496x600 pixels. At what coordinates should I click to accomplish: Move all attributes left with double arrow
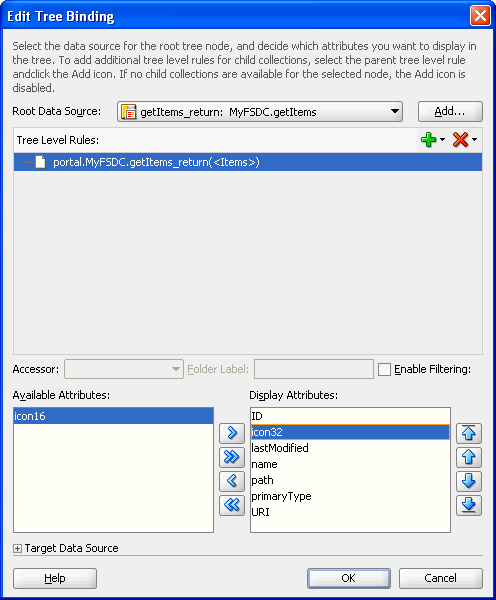click(232, 505)
